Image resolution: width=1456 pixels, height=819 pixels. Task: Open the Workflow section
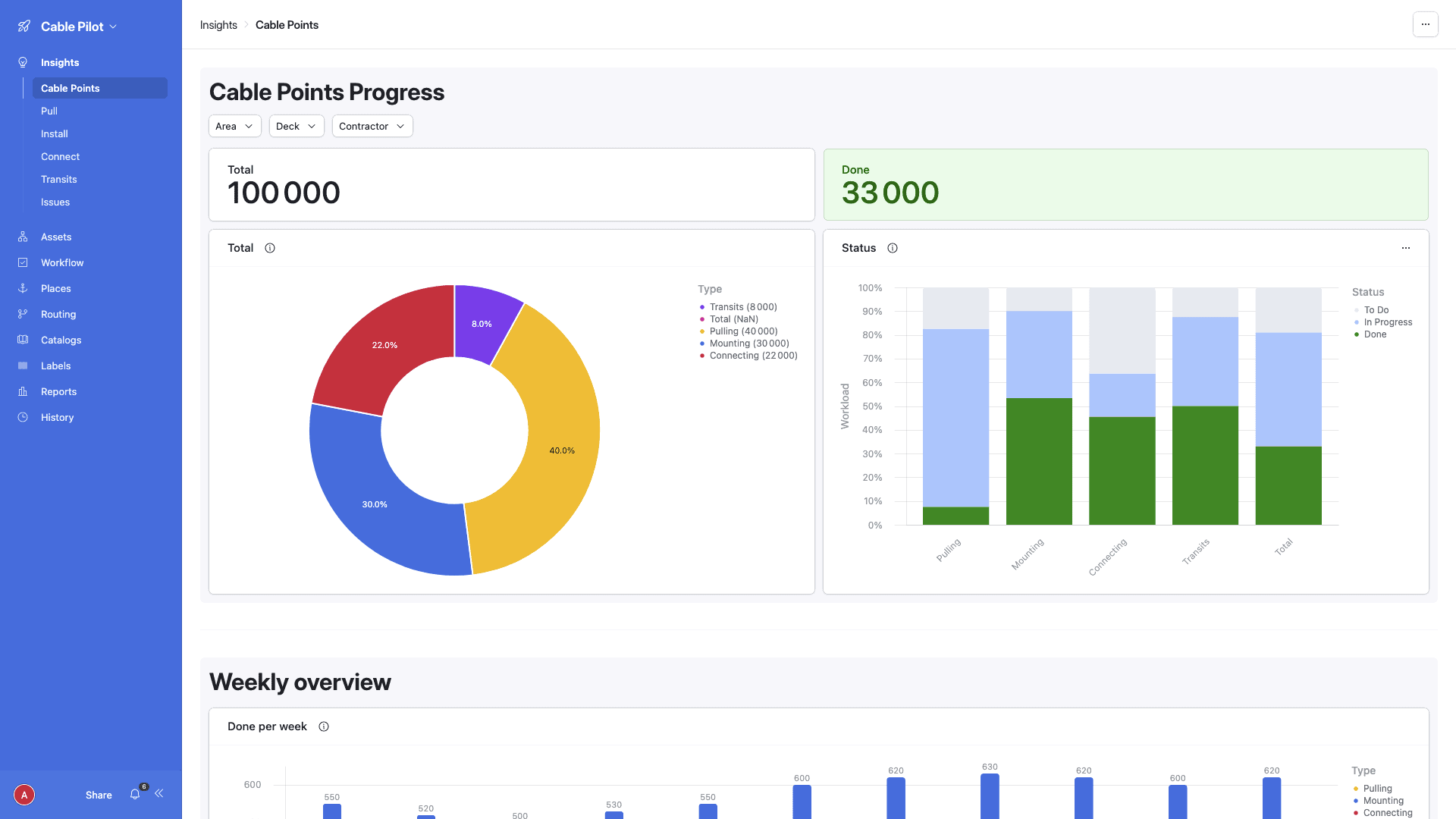click(x=23, y=262)
